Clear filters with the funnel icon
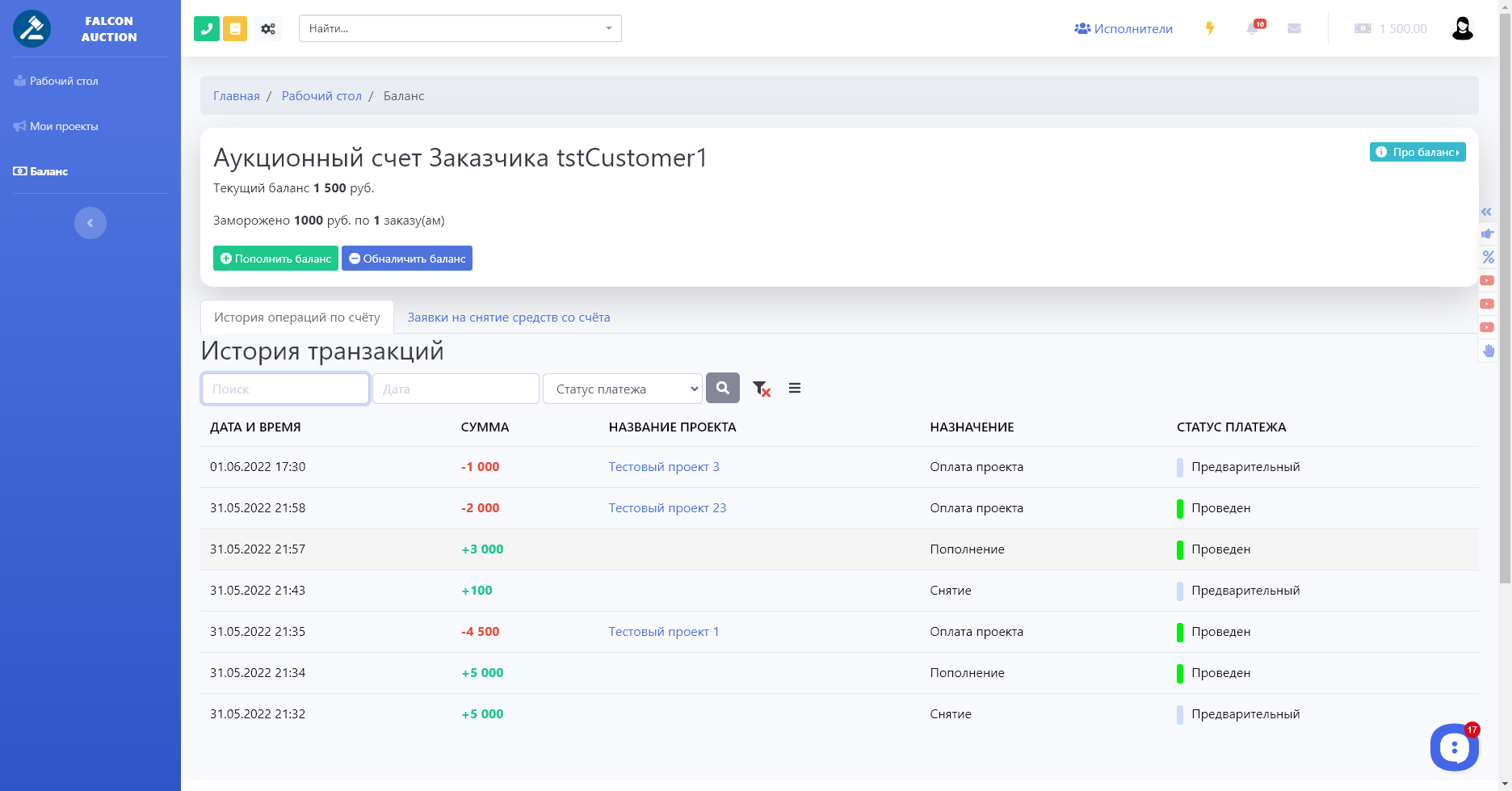 761,389
